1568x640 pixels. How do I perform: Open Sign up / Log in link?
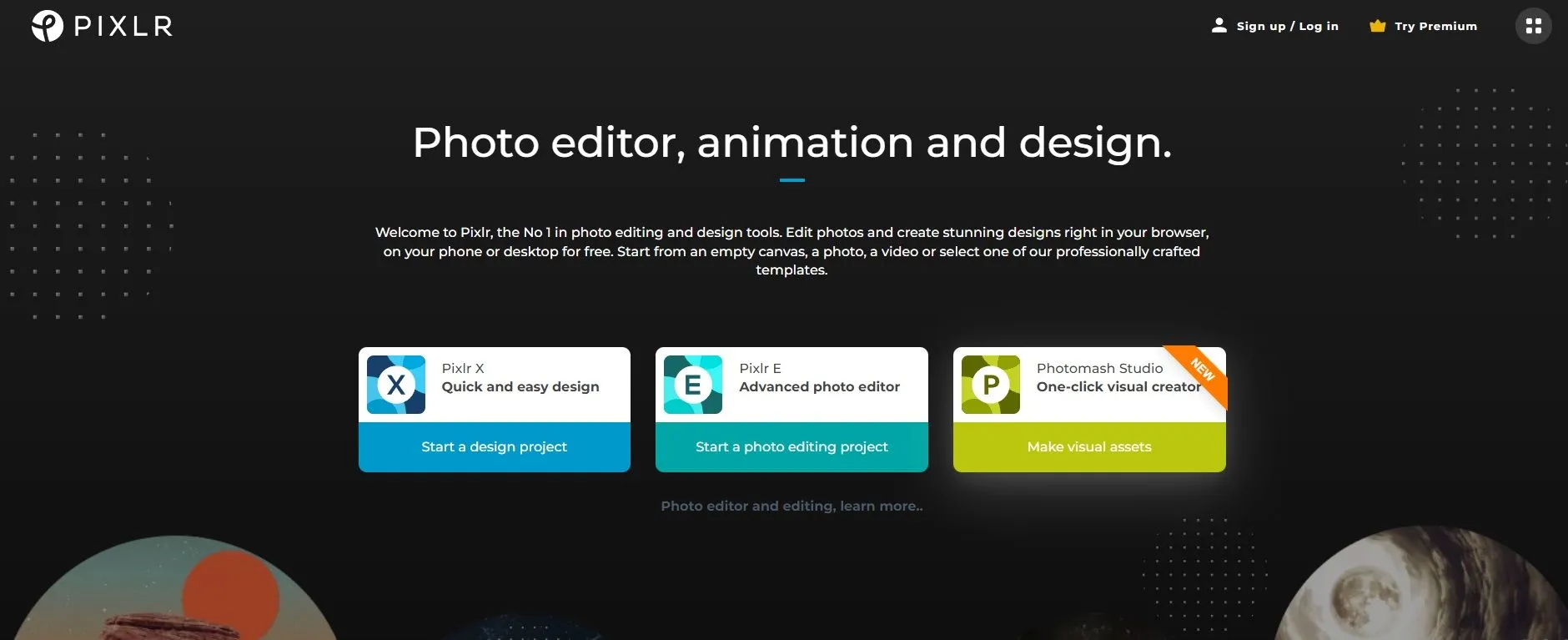pos(1287,26)
